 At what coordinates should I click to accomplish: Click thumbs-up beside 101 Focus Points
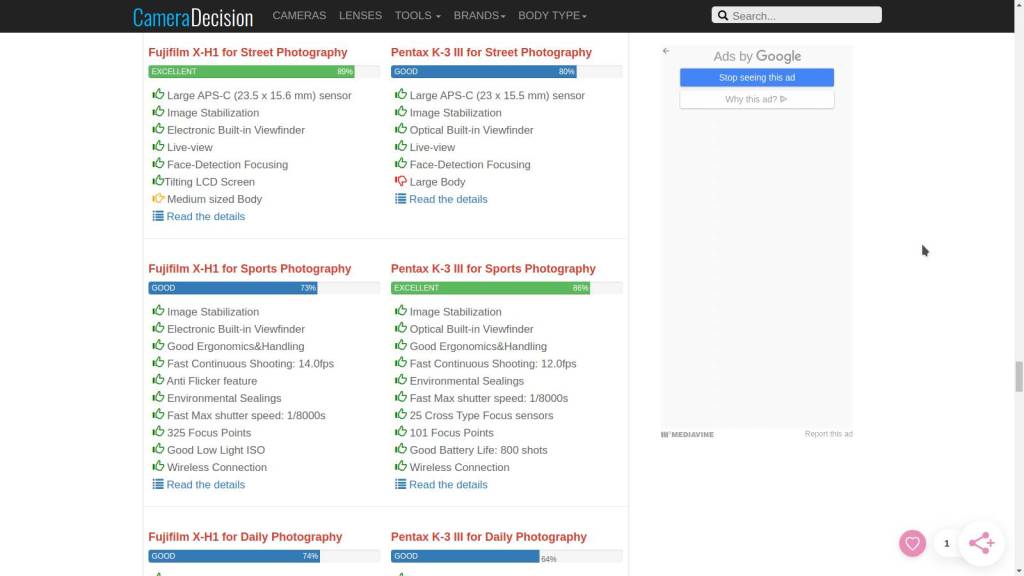(401, 431)
